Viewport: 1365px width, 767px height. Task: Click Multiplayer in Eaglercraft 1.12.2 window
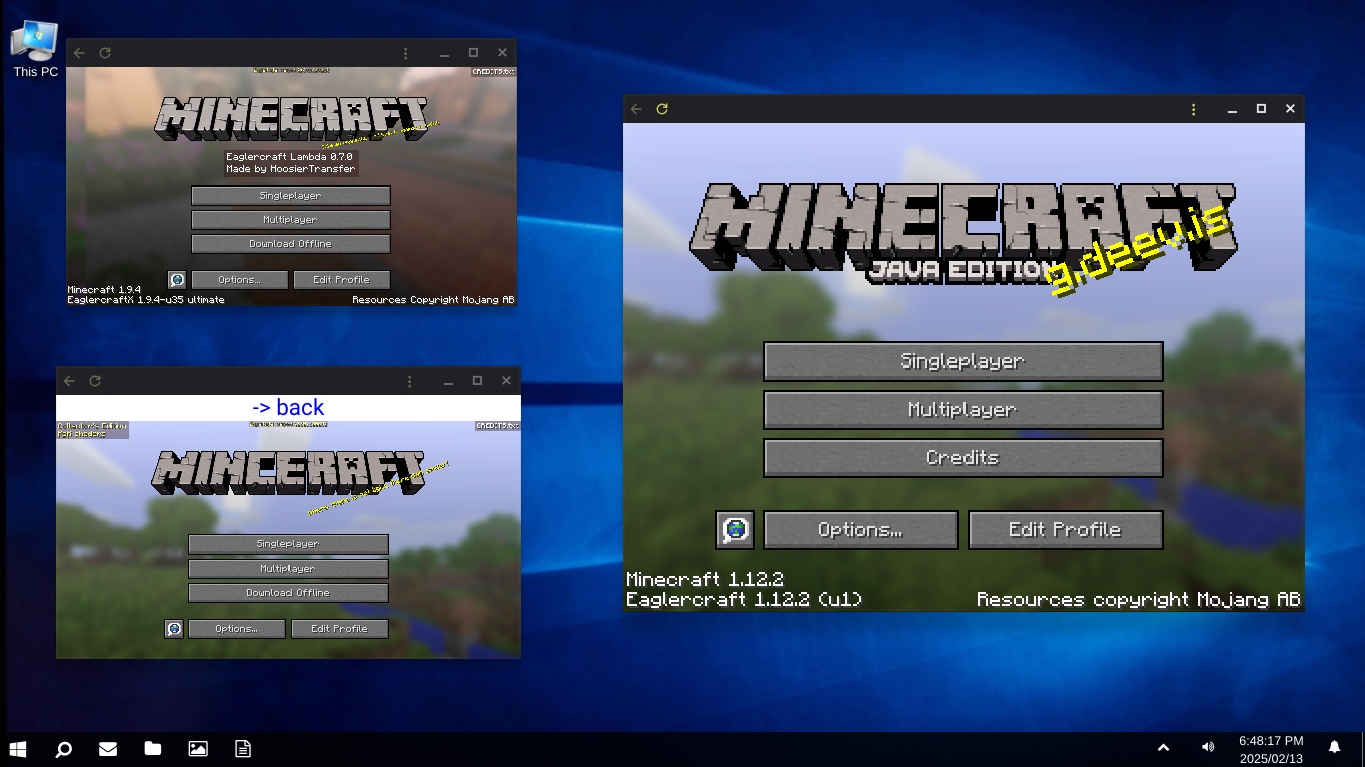963,409
